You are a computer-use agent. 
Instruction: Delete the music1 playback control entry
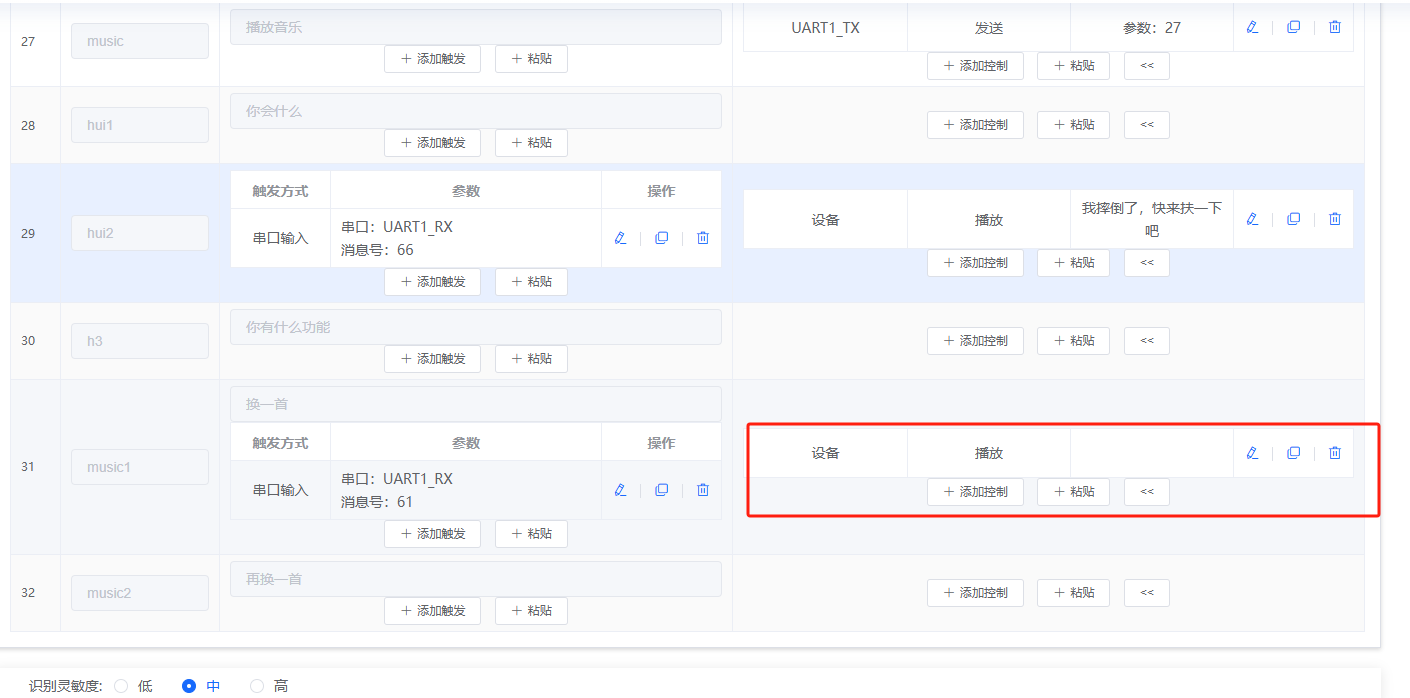(x=1334, y=453)
